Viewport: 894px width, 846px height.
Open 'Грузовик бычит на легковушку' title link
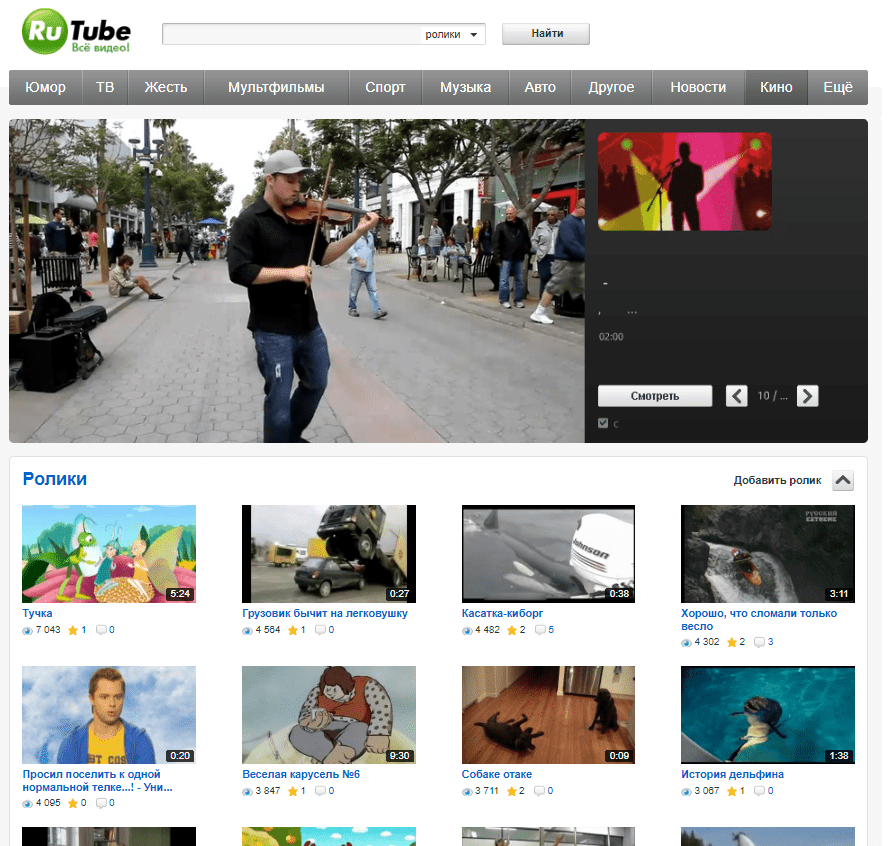tap(325, 613)
